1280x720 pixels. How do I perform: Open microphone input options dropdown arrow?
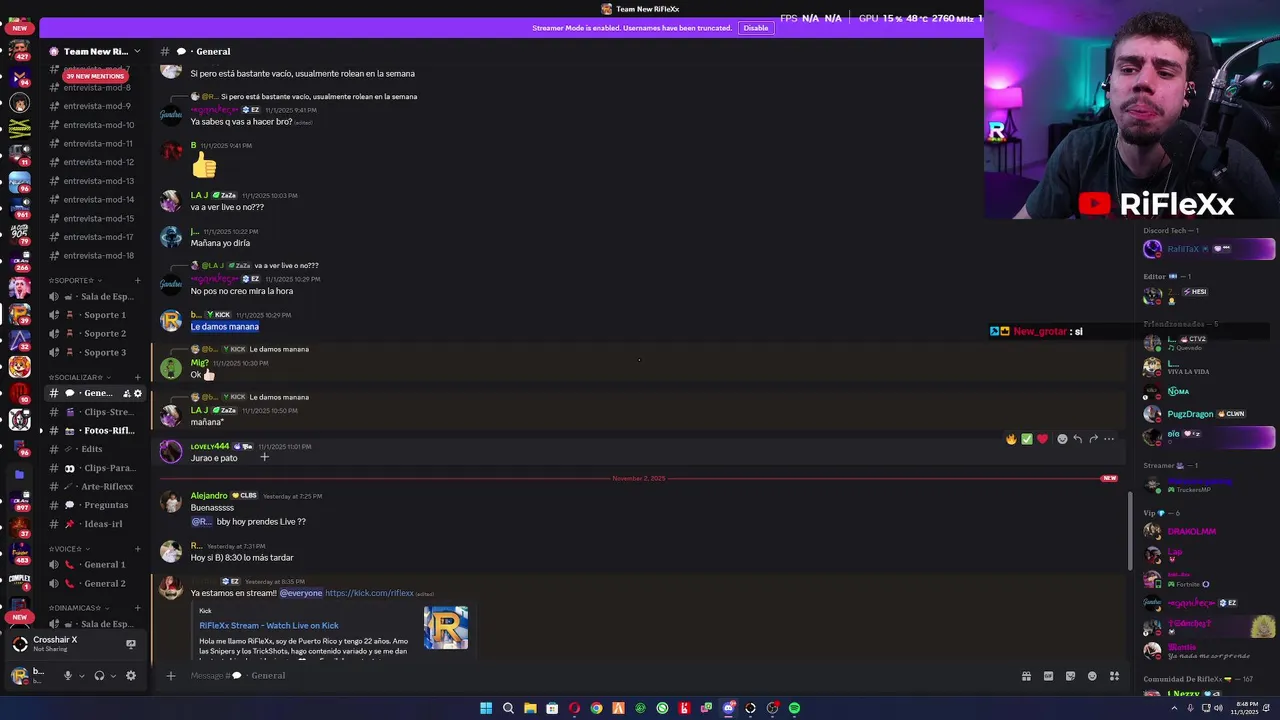point(82,676)
